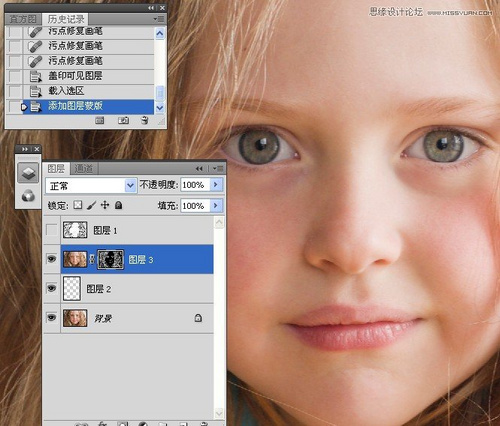Click the Channels icon in the collapsed dock
Screen dimensions: 500x426
[x=28, y=196]
